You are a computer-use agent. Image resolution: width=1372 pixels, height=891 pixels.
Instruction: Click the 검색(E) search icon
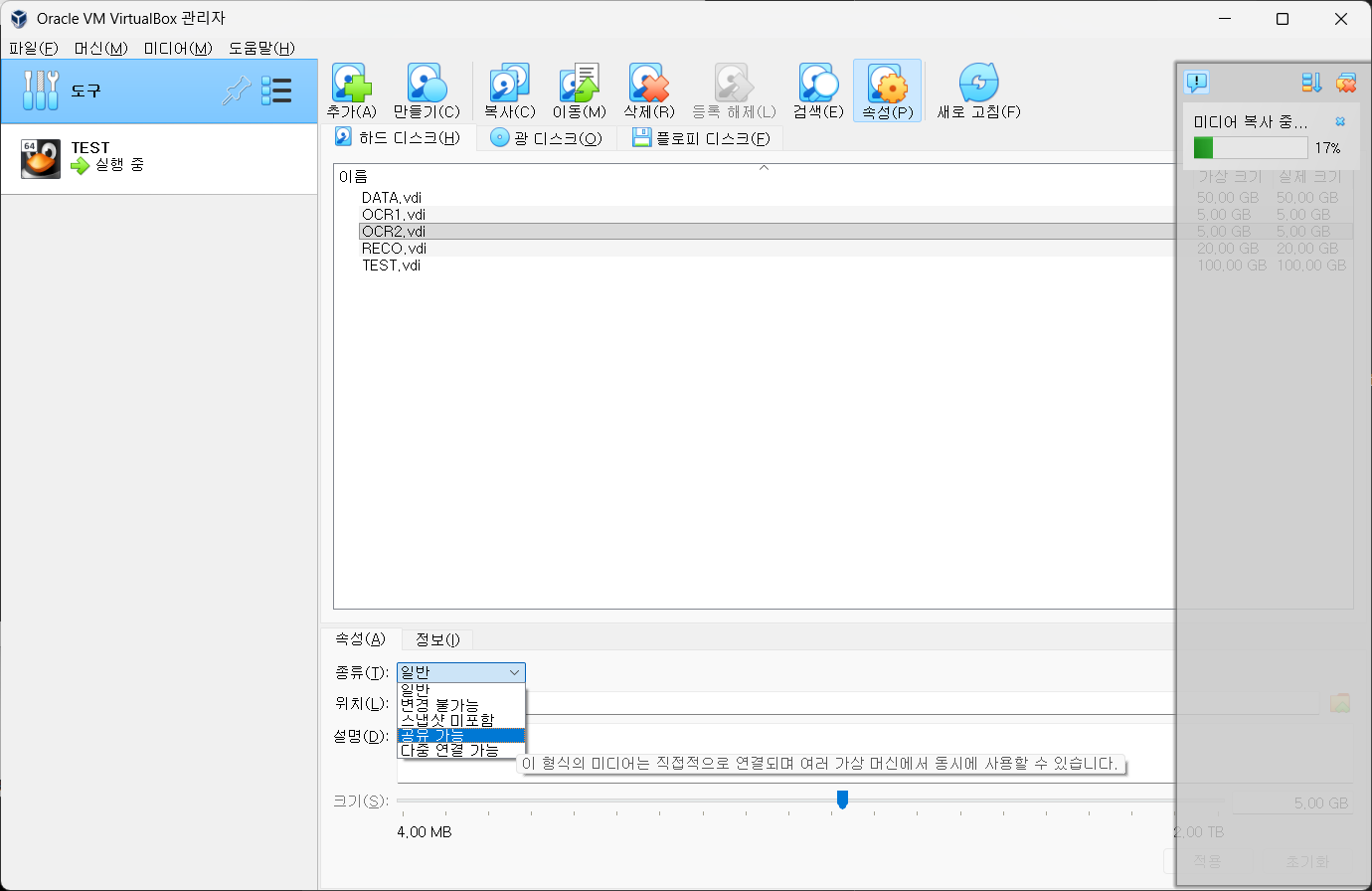(x=818, y=84)
